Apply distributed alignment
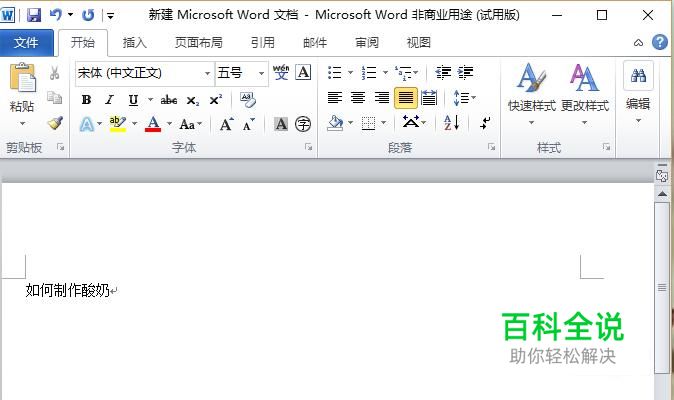The height and width of the screenshot is (400, 674). [x=429, y=98]
